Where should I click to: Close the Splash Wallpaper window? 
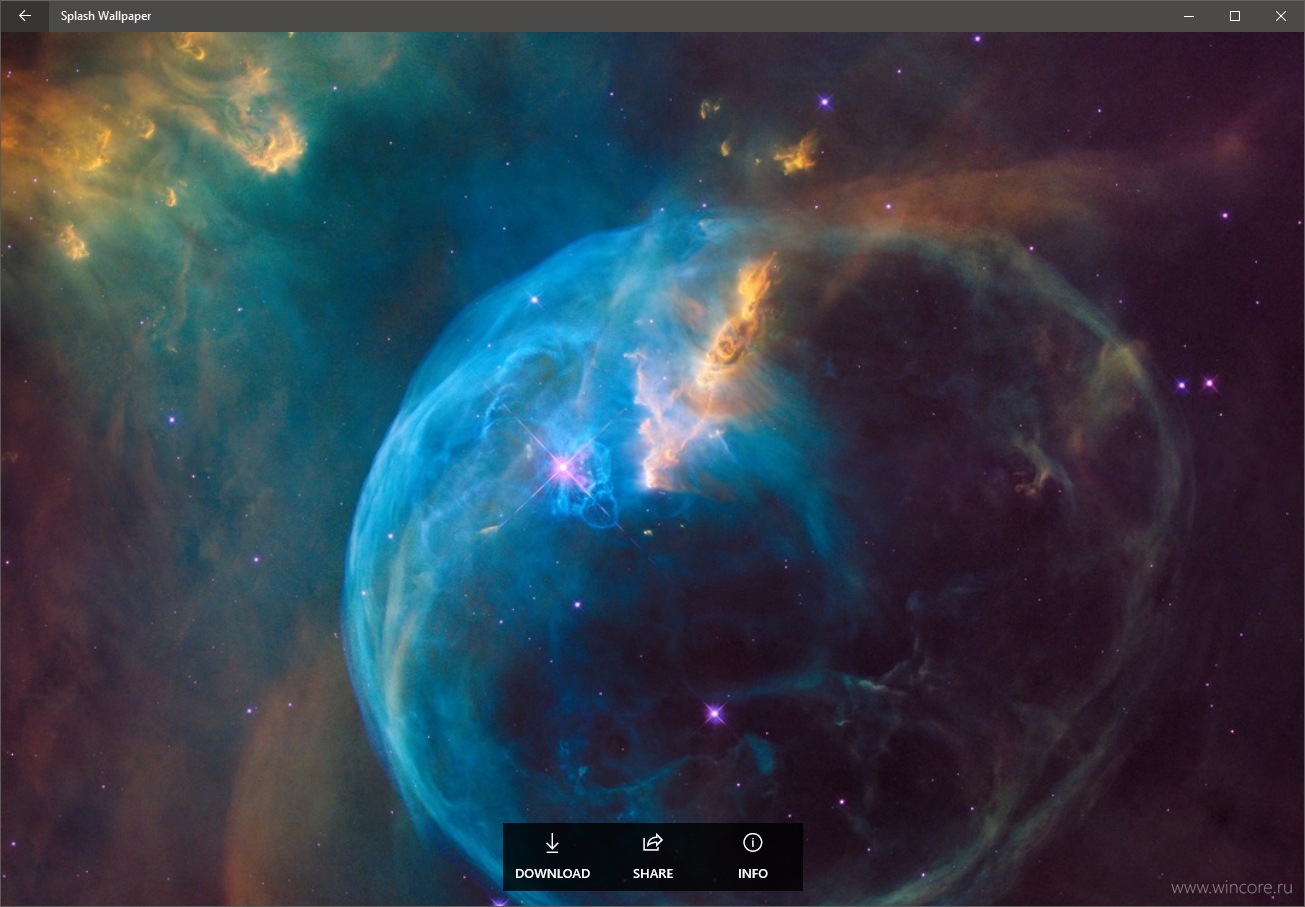[1281, 16]
